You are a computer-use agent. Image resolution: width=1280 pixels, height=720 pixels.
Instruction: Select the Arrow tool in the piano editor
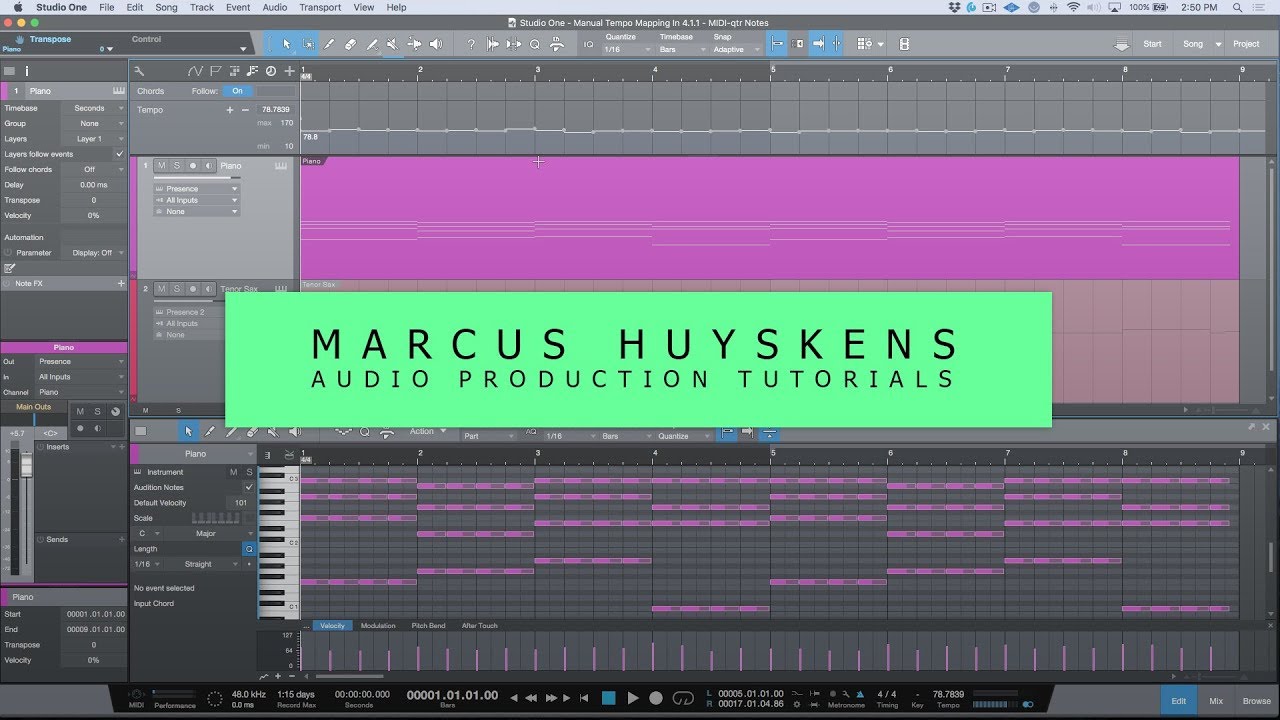(187, 431)
